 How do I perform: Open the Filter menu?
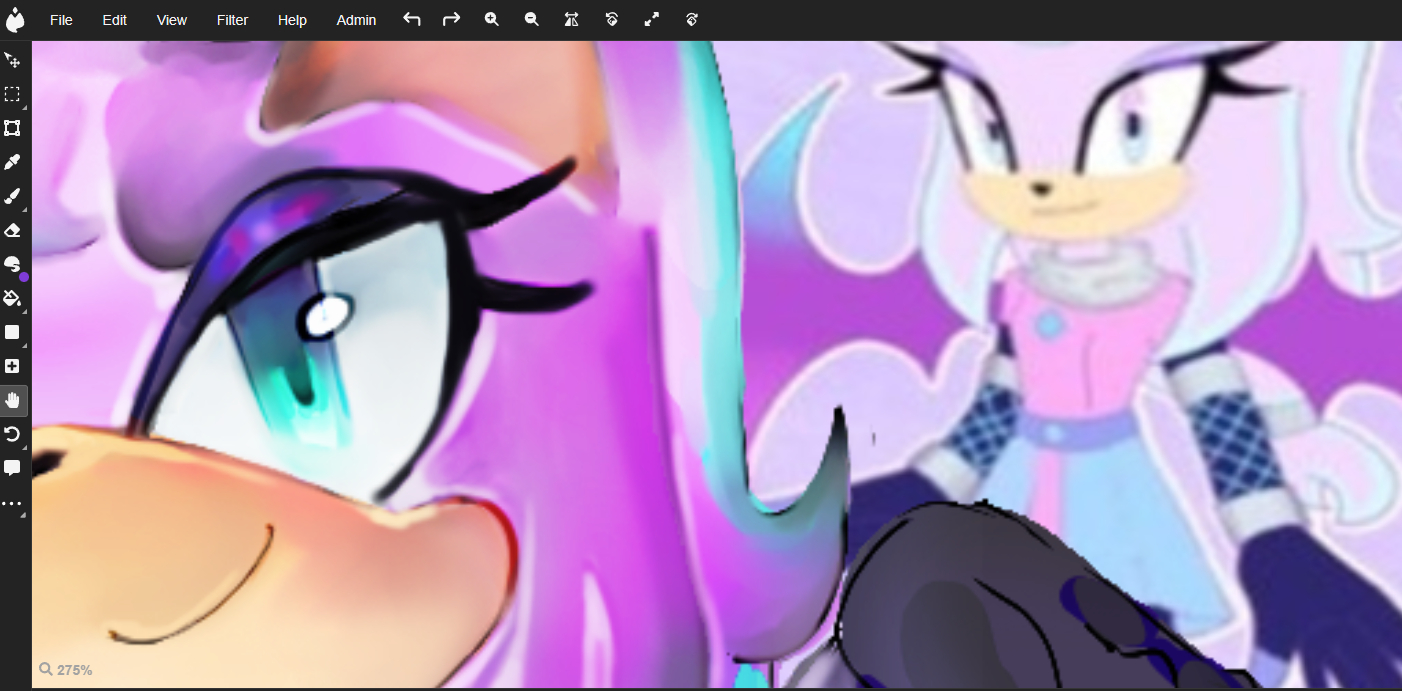[x=232, y=20]
